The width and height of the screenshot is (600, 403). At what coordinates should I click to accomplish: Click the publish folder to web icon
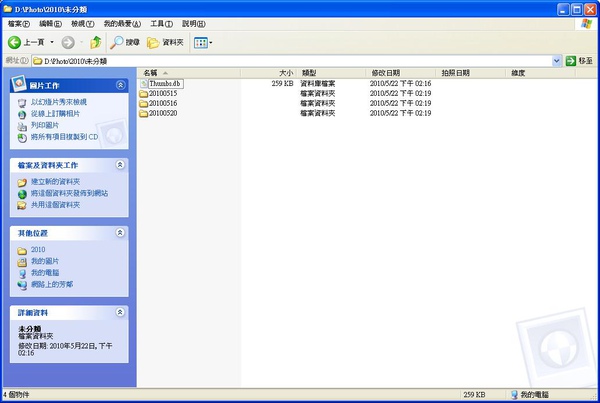(22, 194)
